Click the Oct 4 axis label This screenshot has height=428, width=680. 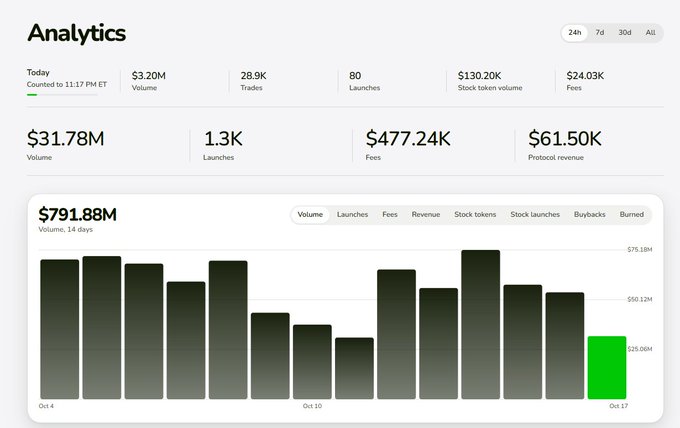(46, 406)
